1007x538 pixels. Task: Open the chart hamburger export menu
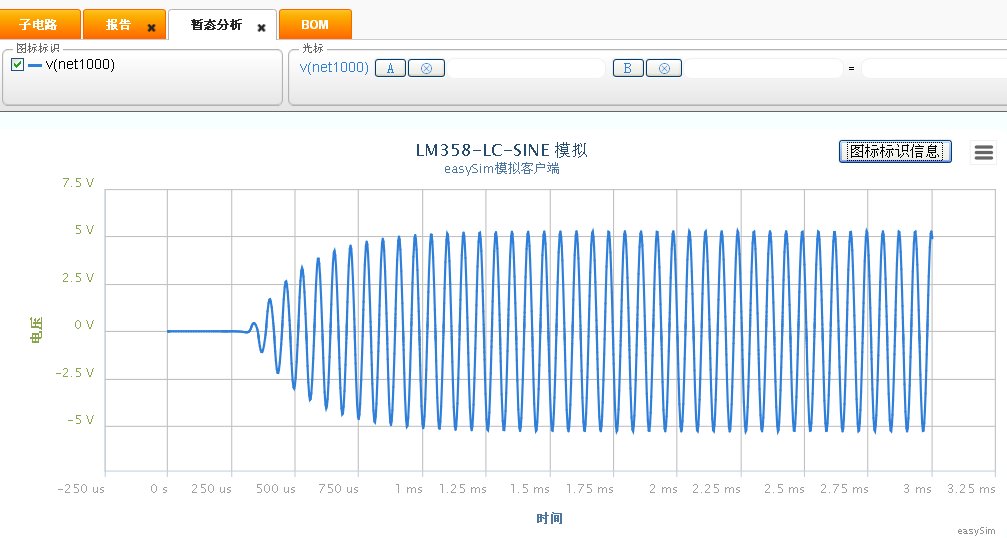click(x=983, y=152)
